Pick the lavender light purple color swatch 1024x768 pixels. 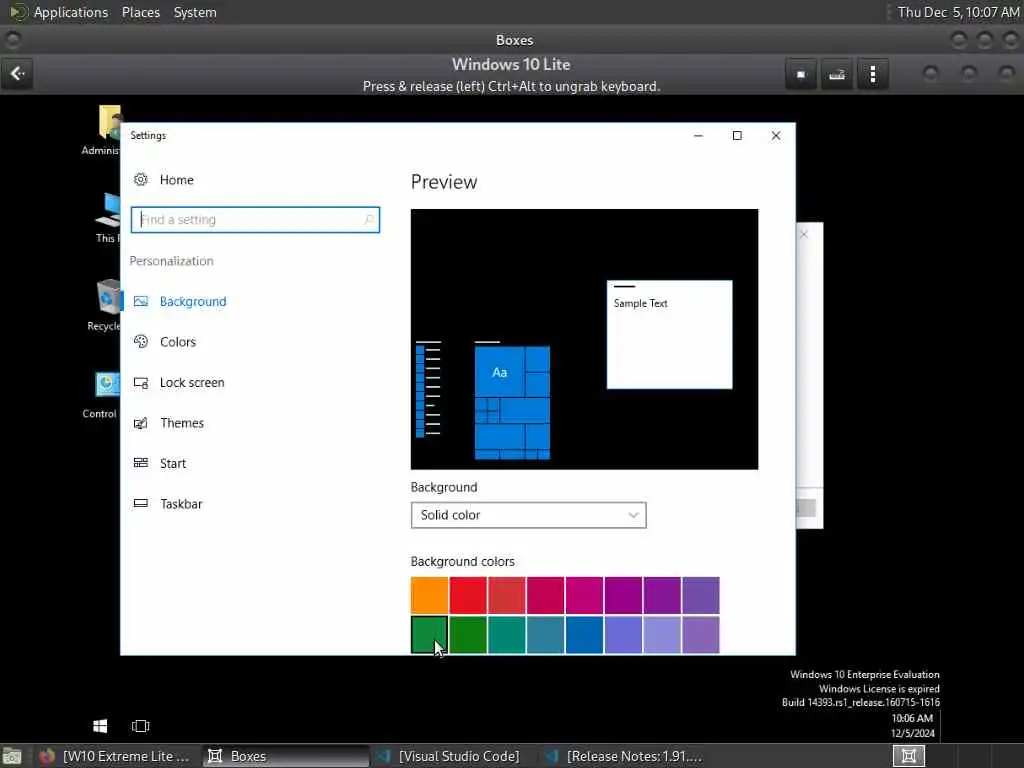662,634
